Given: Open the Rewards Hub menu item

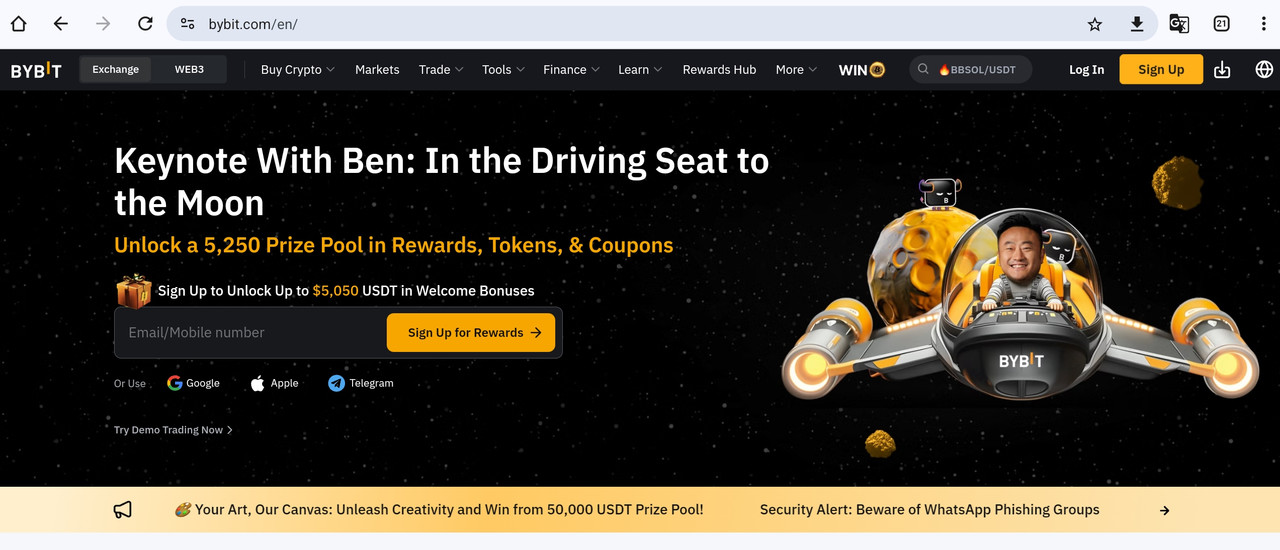Looking at the screenshot, I should 719,70.
